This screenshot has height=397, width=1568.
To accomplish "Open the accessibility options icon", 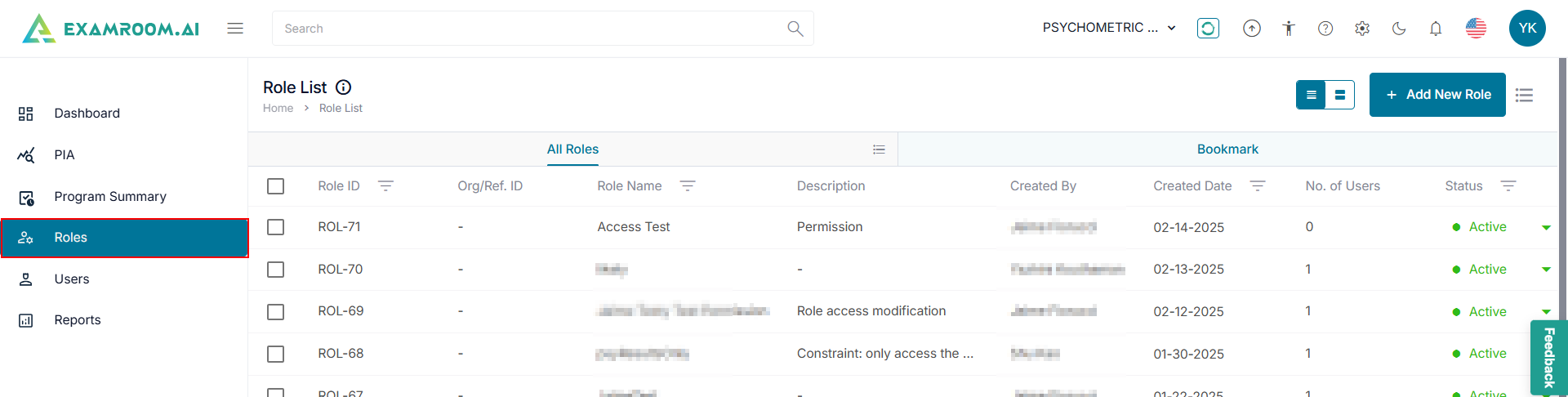I will (1289, 29).
